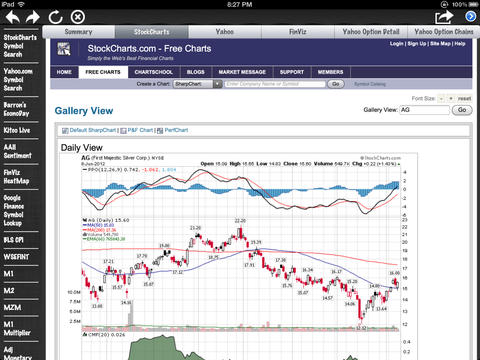This screenshot has height=360, width=480.
Task: Click the Gallery View symbol field
Action: coord(424,110)
